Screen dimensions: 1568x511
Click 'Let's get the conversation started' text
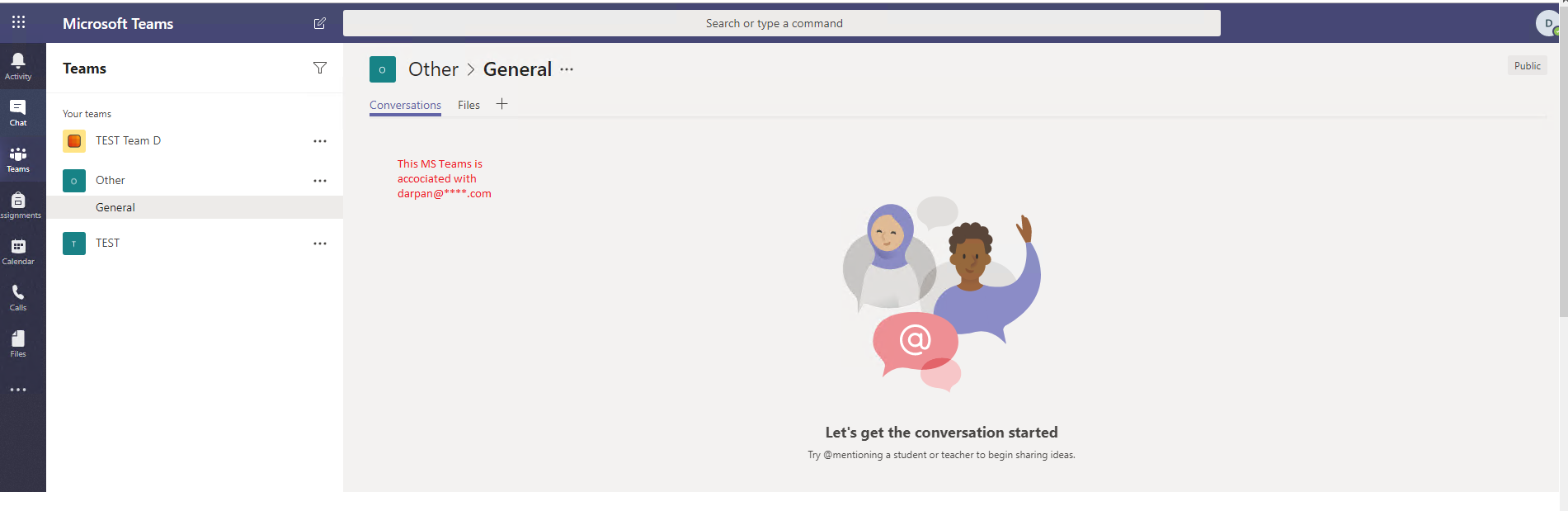tap(941, 433)
